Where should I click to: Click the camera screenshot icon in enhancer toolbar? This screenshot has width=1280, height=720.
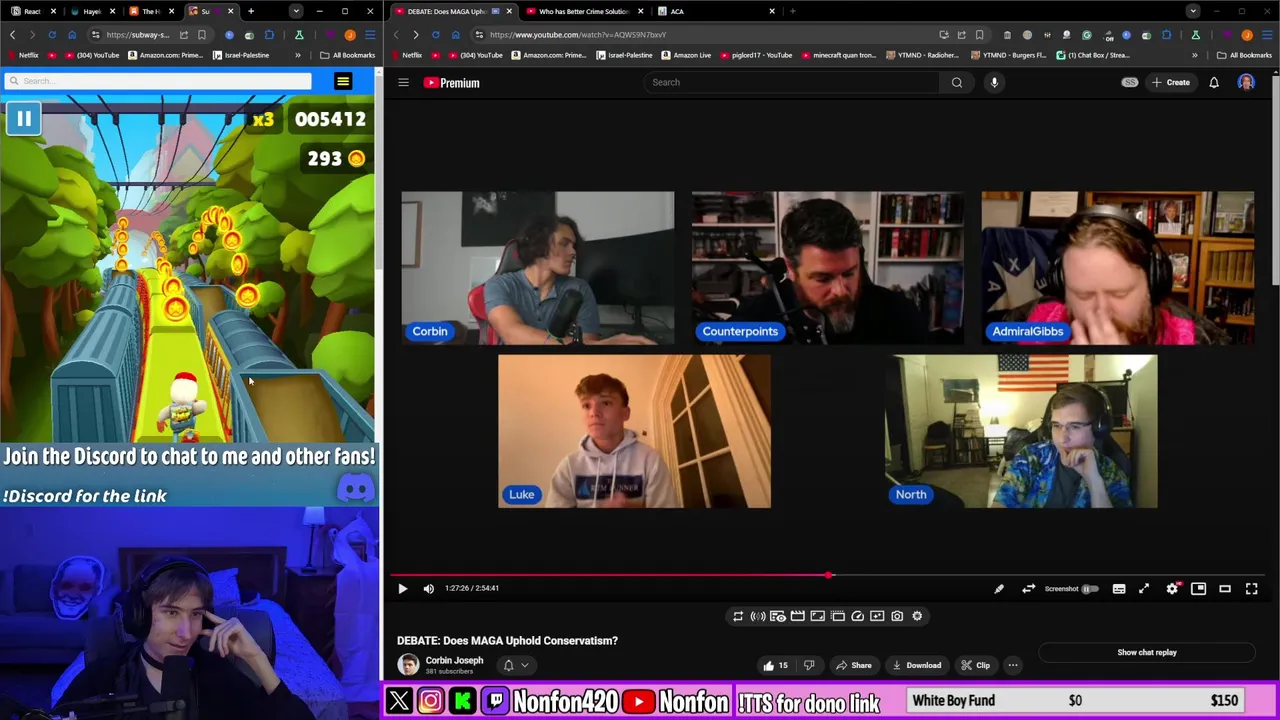pyautogui.click(x=897, y=616)
